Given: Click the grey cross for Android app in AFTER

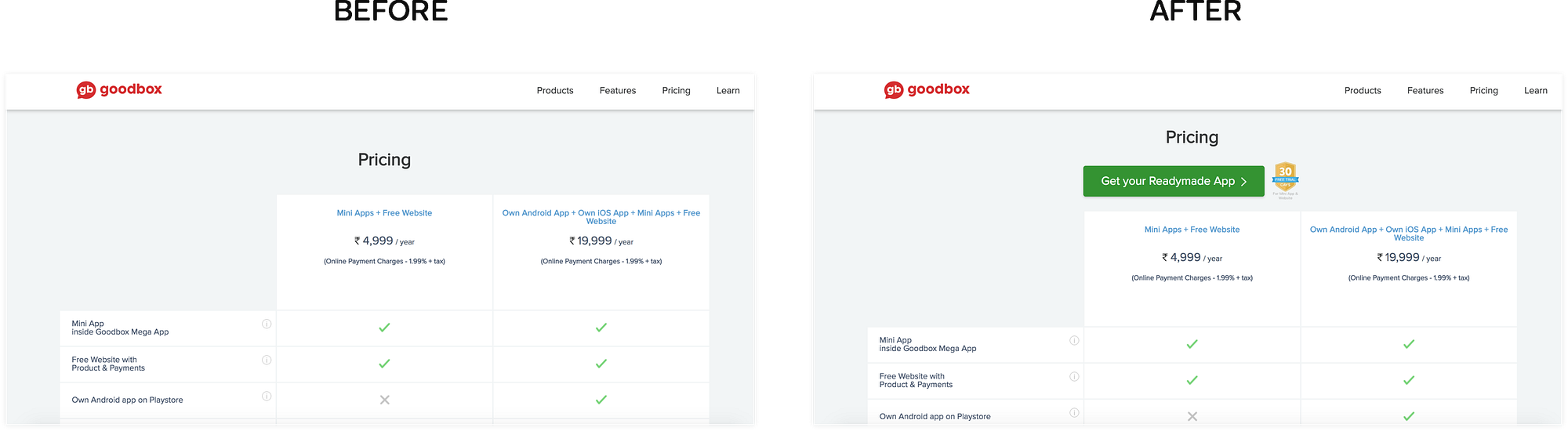Looking at the screenshot, I should tap(1192, 416).
